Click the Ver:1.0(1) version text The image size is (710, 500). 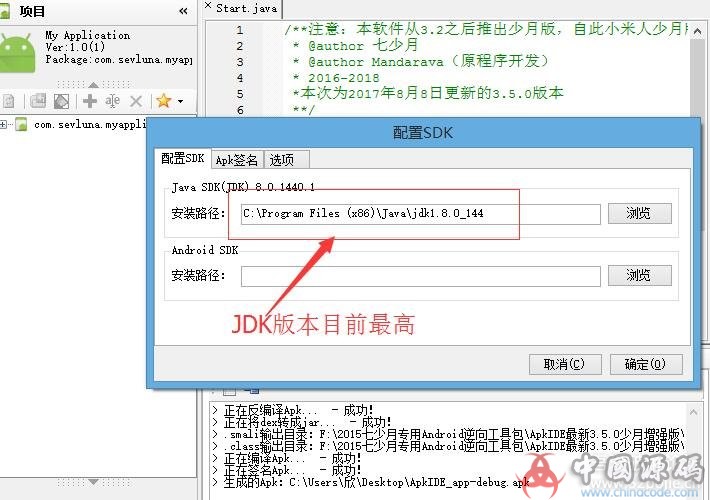pyautogui.click(x=75, y=47)
